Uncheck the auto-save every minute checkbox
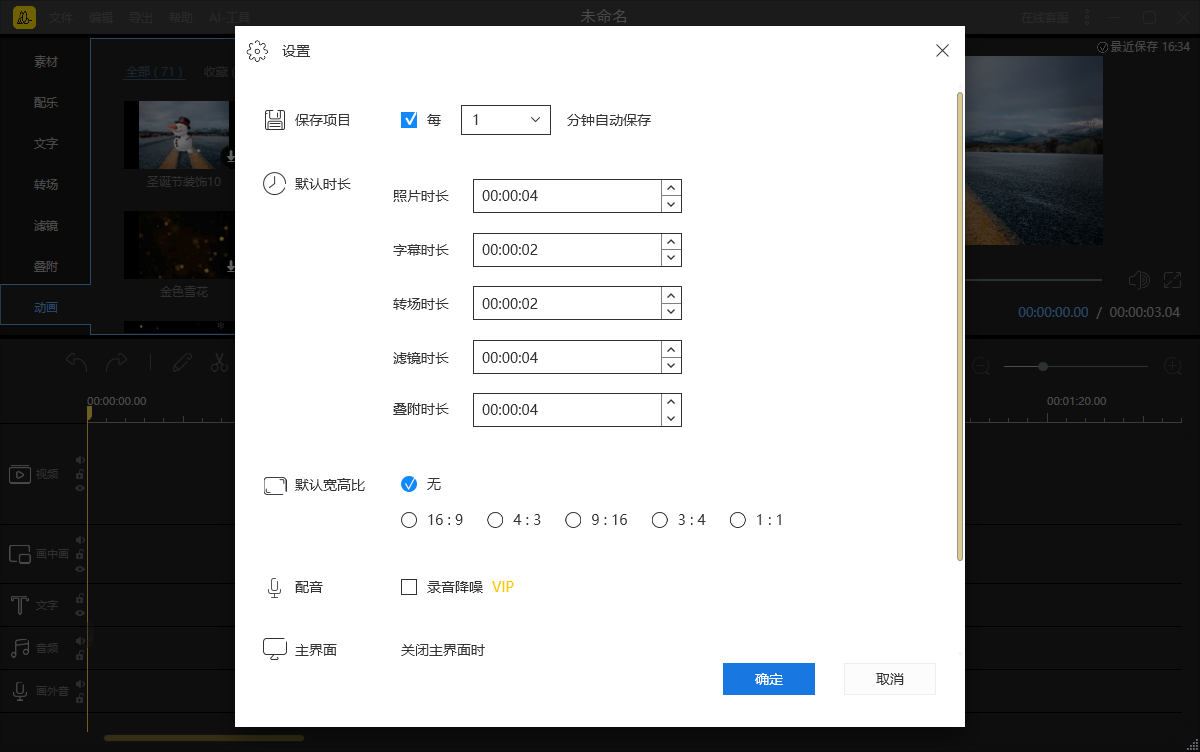The image size is (1200, 752). click(x=409, y=119)
